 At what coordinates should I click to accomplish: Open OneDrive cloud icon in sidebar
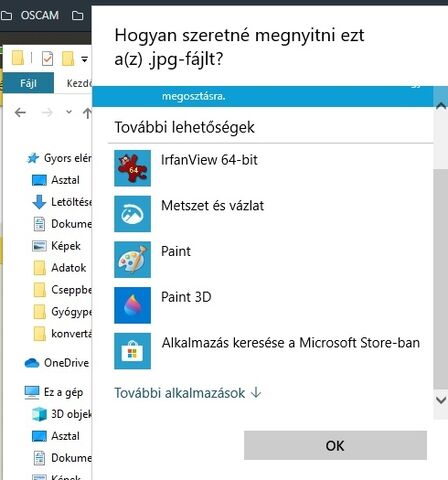click(32, 363)
